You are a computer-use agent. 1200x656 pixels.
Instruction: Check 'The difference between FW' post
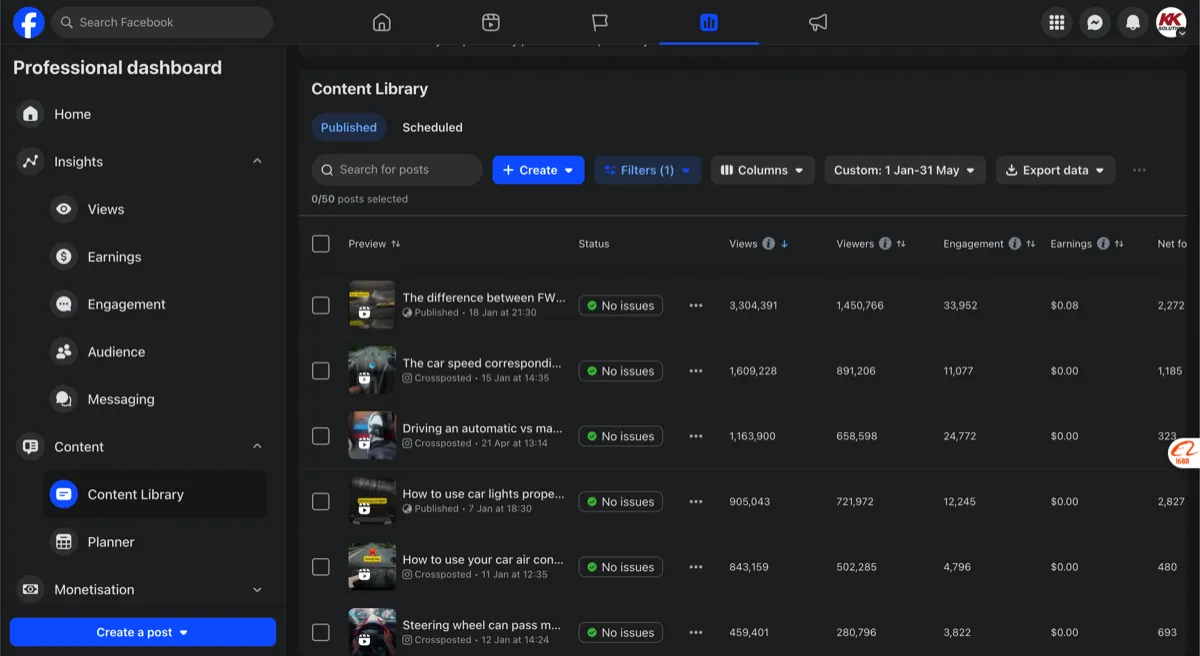point(321,306)
